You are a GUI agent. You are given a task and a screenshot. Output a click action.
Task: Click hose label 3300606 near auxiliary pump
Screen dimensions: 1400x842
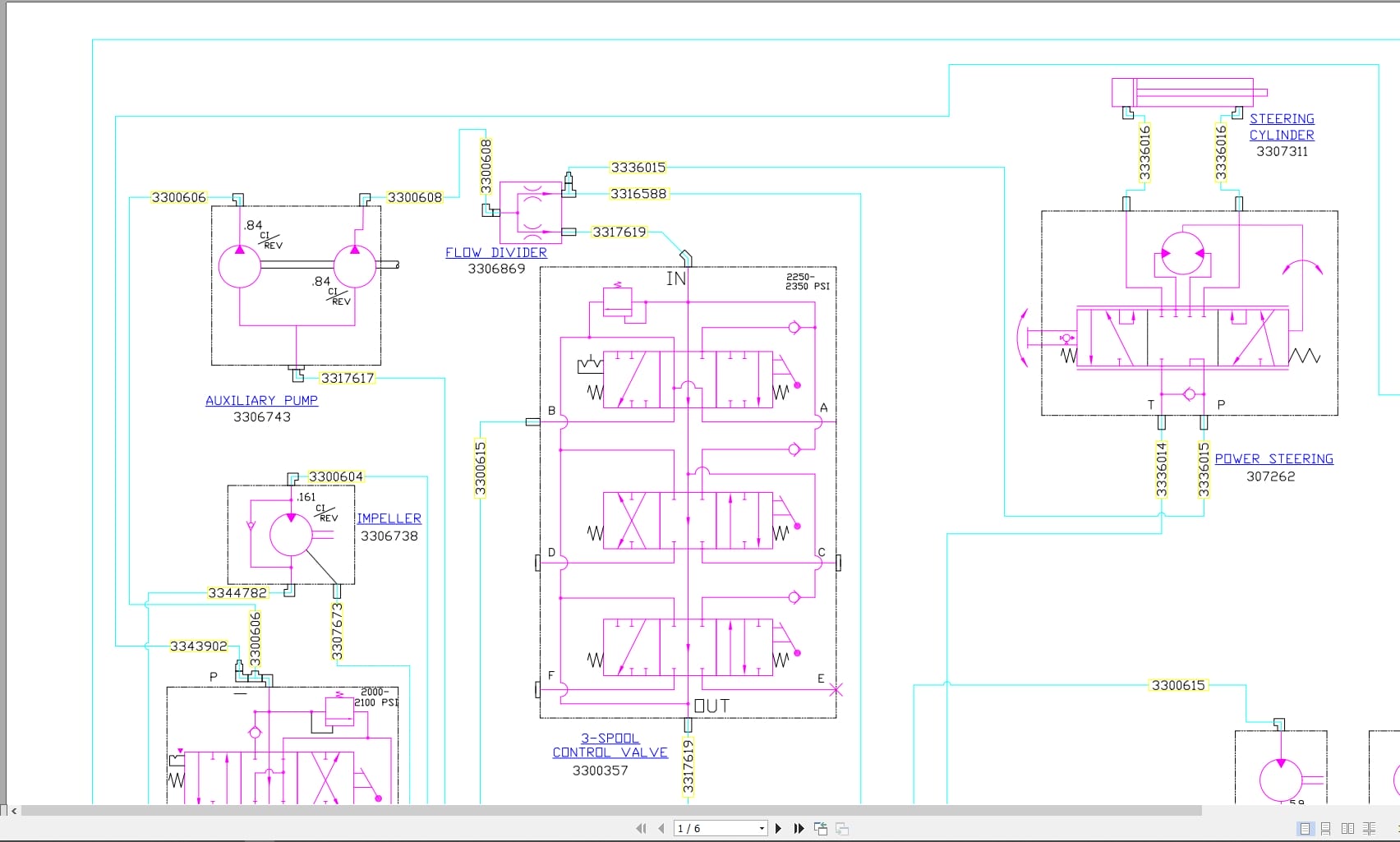click(x=178, y=197)
